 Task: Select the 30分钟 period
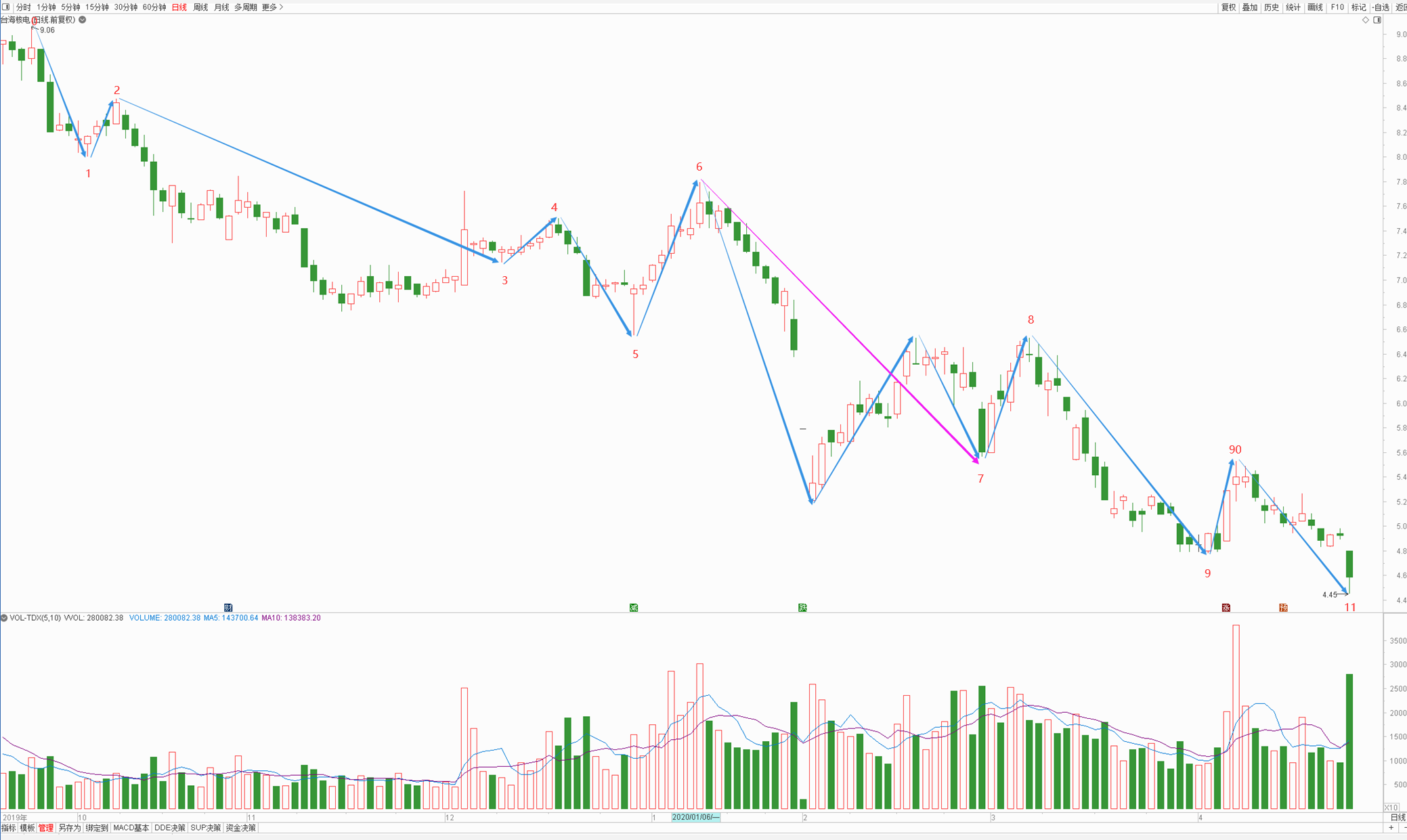click(125, 7)
